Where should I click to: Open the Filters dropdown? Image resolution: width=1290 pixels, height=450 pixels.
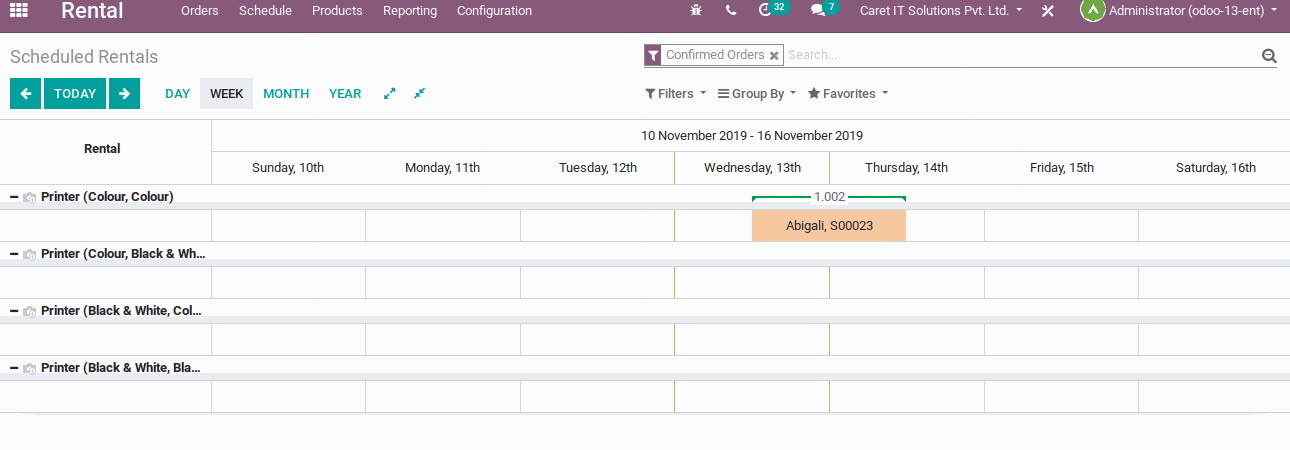coord(675,94)
